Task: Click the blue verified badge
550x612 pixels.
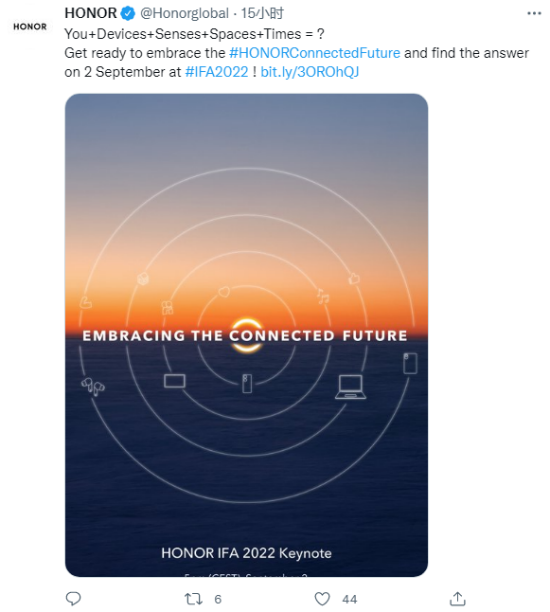Action: (128, 14)
